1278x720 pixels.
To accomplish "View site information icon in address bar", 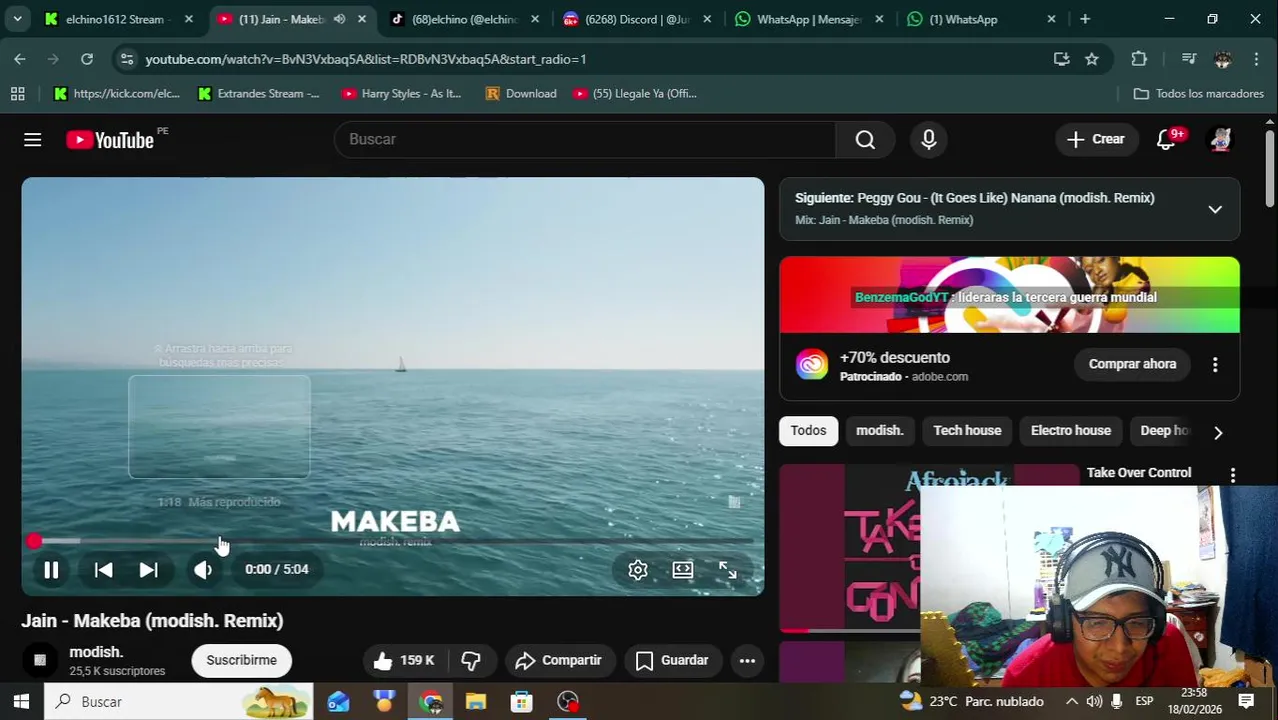I will (x=127, y=59).
